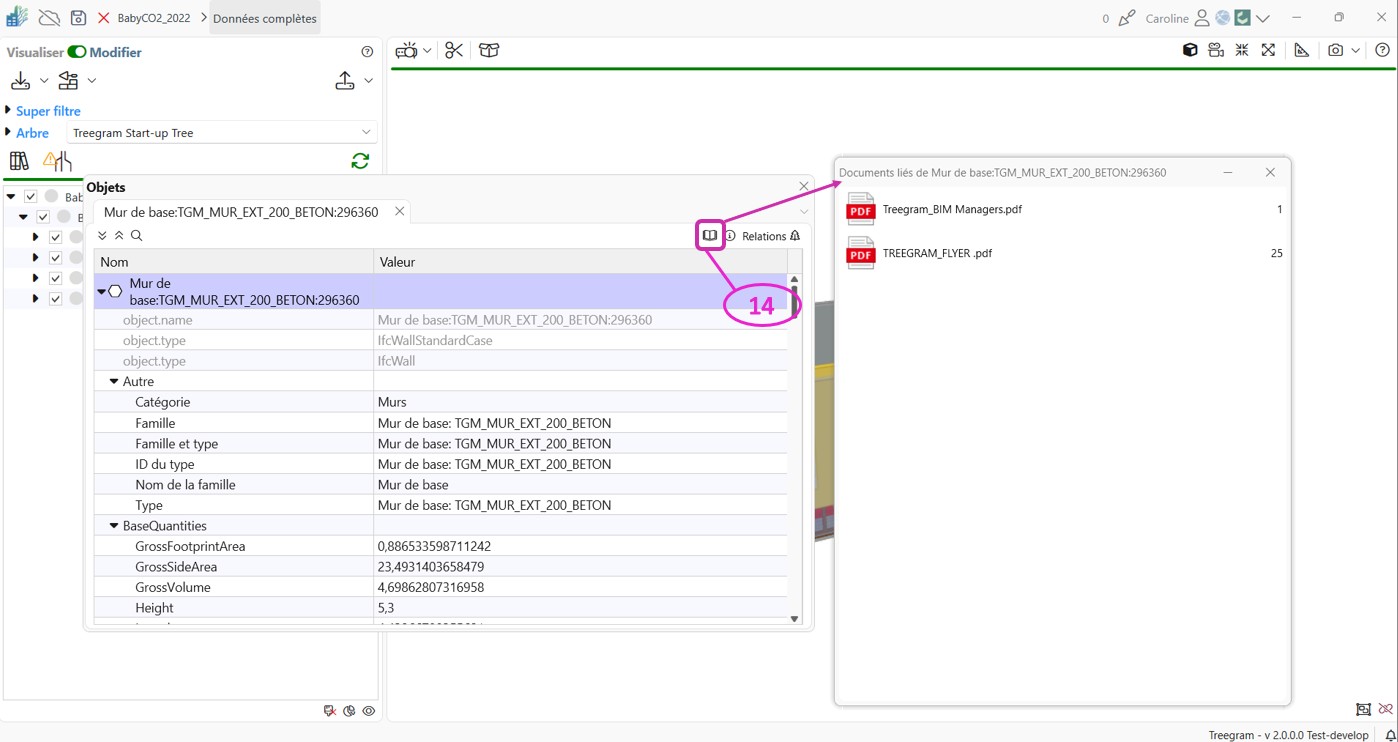Click the save project disk icon
This screenshot has height=742, width=1398.
(x=78, y=18)
